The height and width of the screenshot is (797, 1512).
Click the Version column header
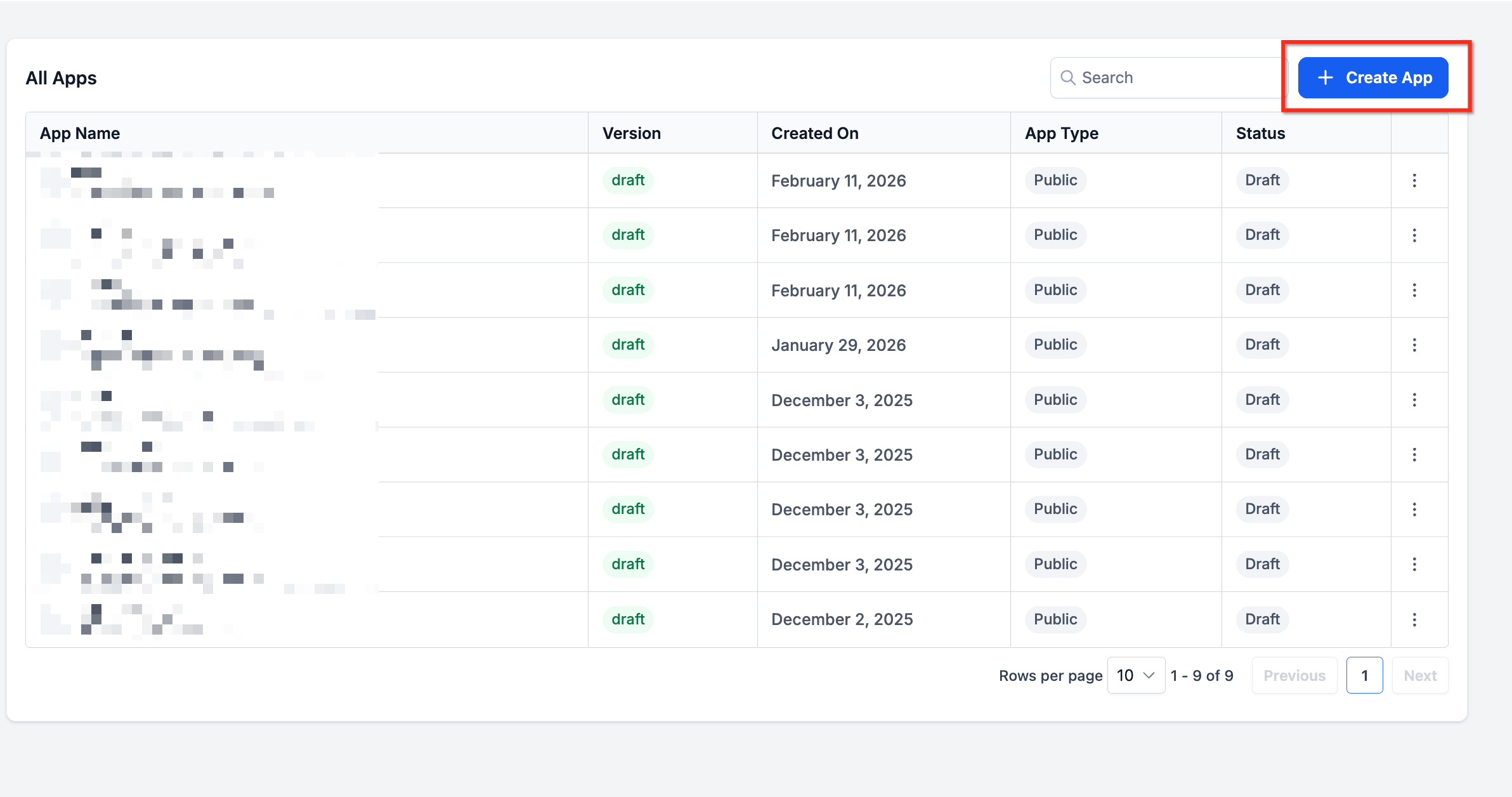(631, 133)
